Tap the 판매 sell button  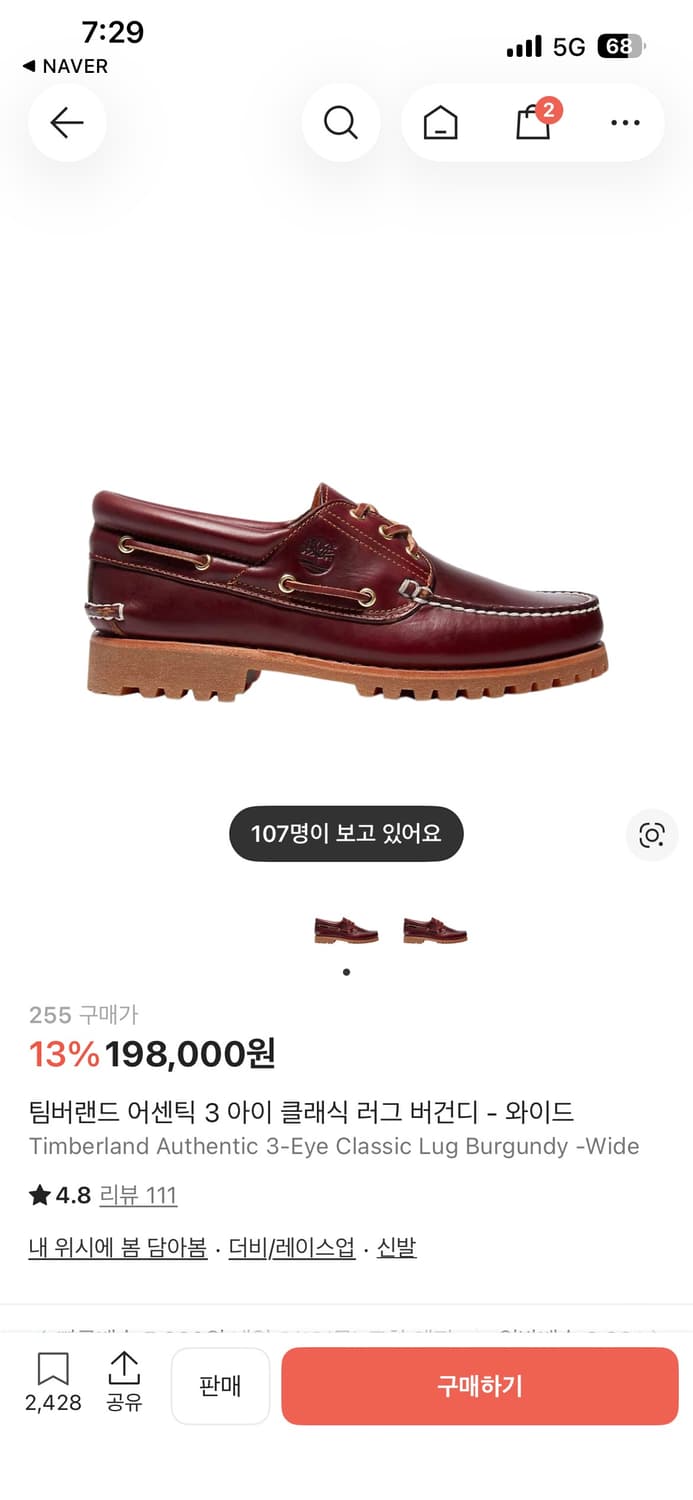[x=220, y=1386]
